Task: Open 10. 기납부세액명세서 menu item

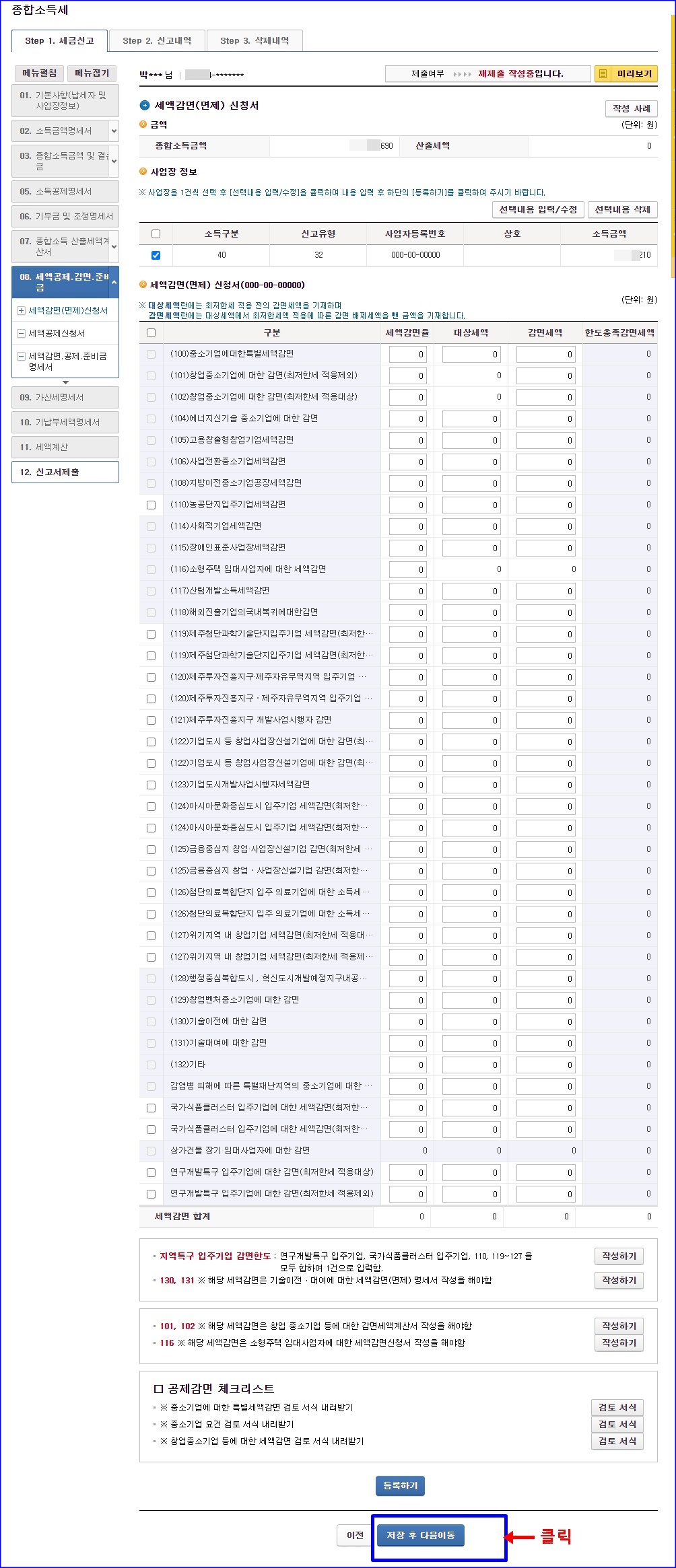Action: (65, 423)
